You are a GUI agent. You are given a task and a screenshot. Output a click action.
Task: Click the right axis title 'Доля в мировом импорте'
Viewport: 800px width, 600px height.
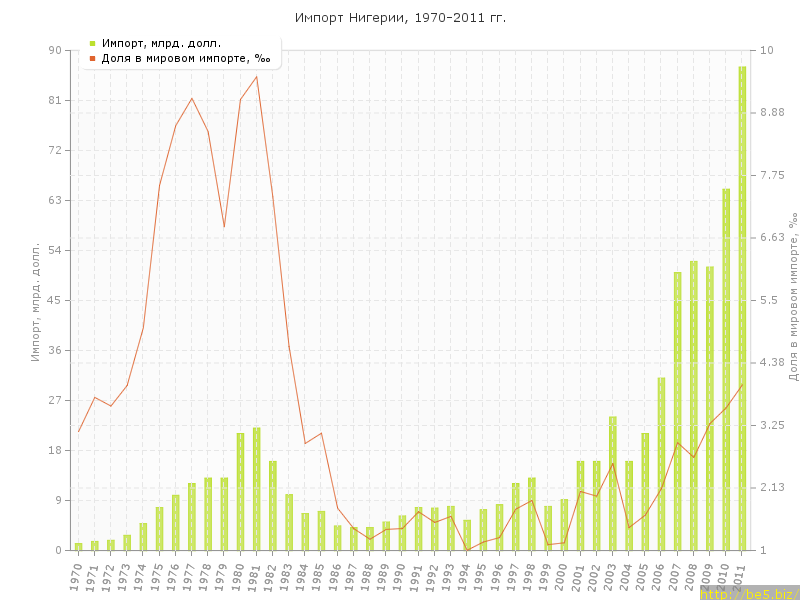(793, 296)
